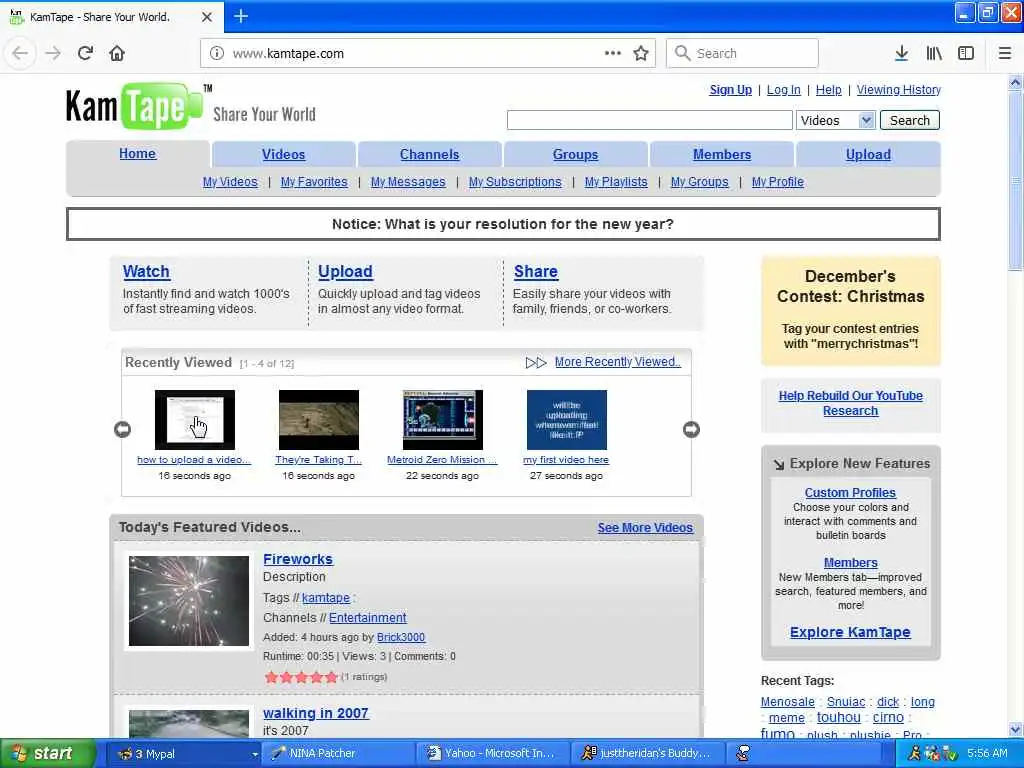
Task: Open the Home tab
Action: 137,153
